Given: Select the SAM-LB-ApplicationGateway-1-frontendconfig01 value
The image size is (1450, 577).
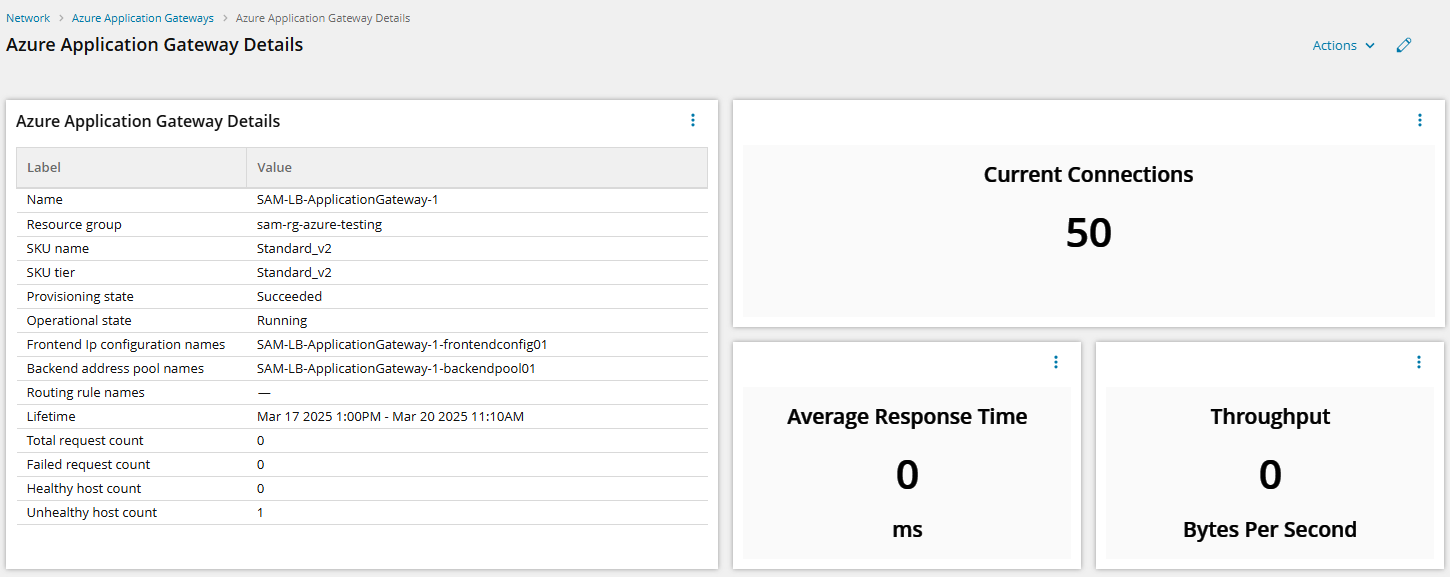Looking at the screenshot, I should click(402, 344).
